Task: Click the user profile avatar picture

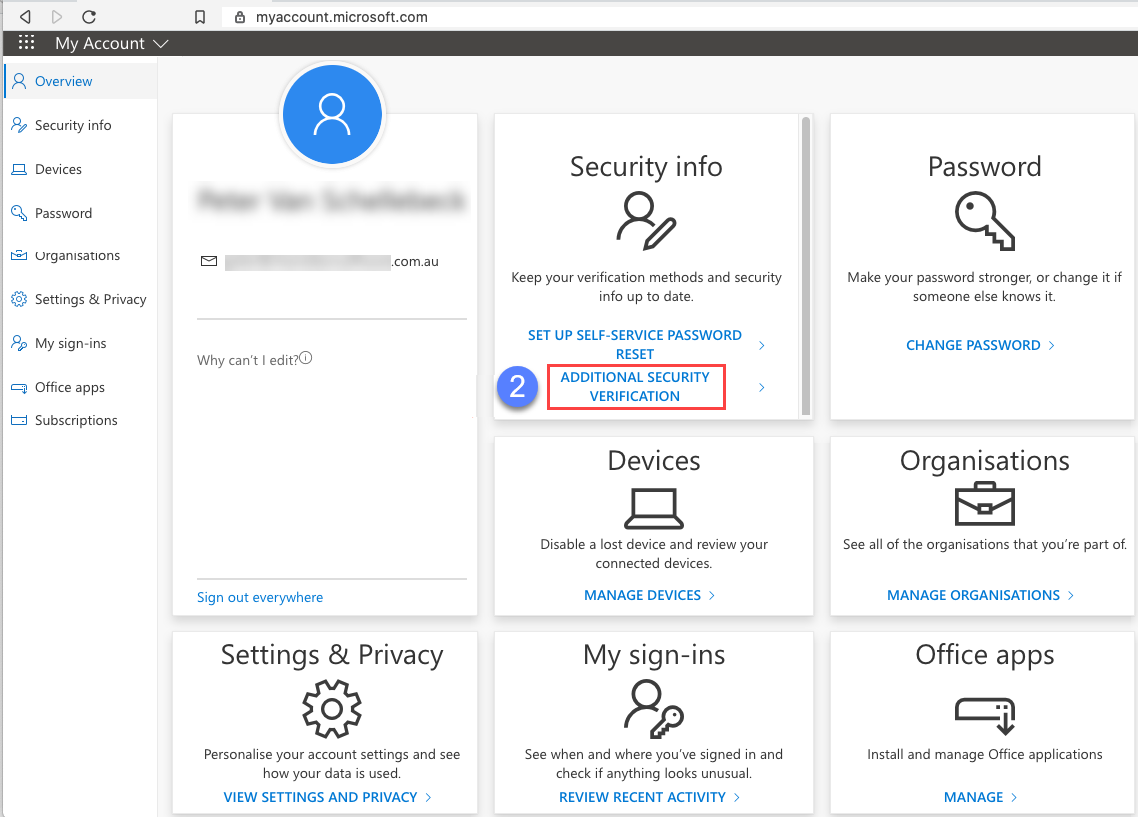Action: (331, 114)
